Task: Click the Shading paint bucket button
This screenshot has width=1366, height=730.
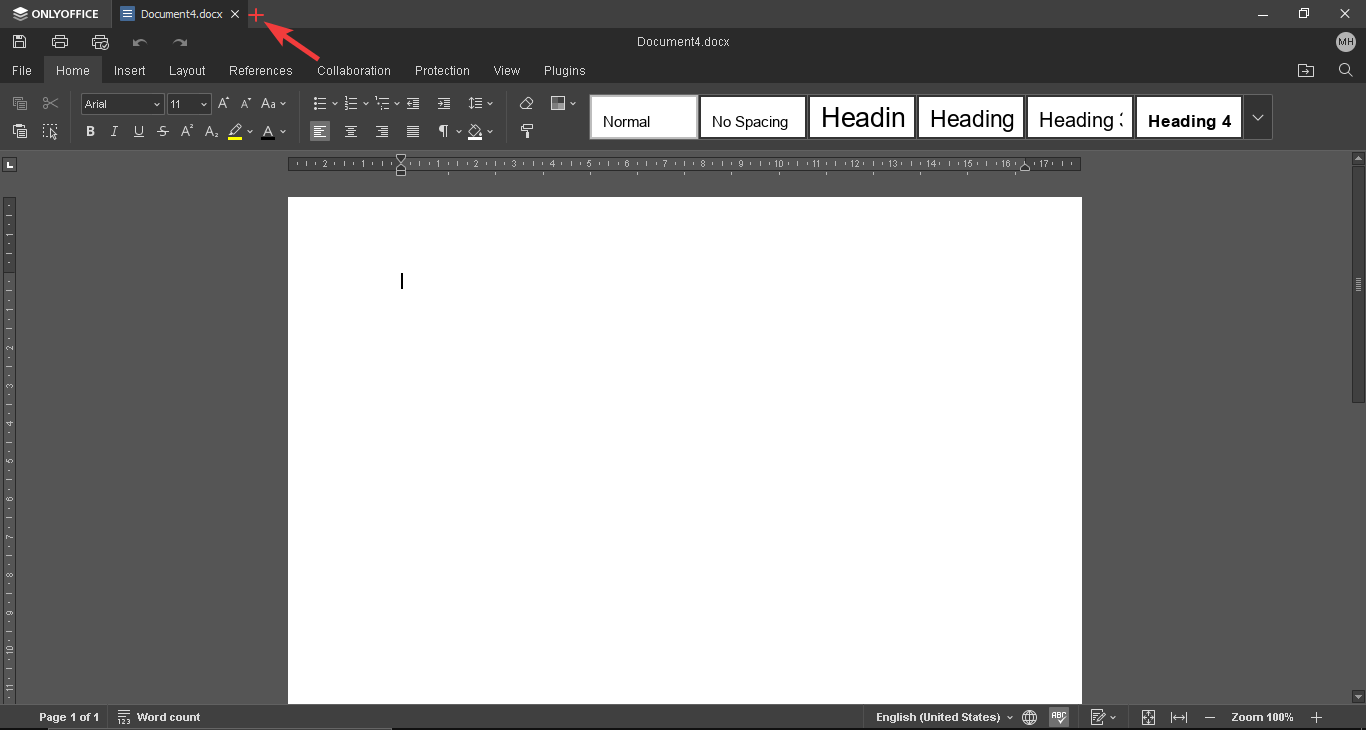Action: (475, 131)
